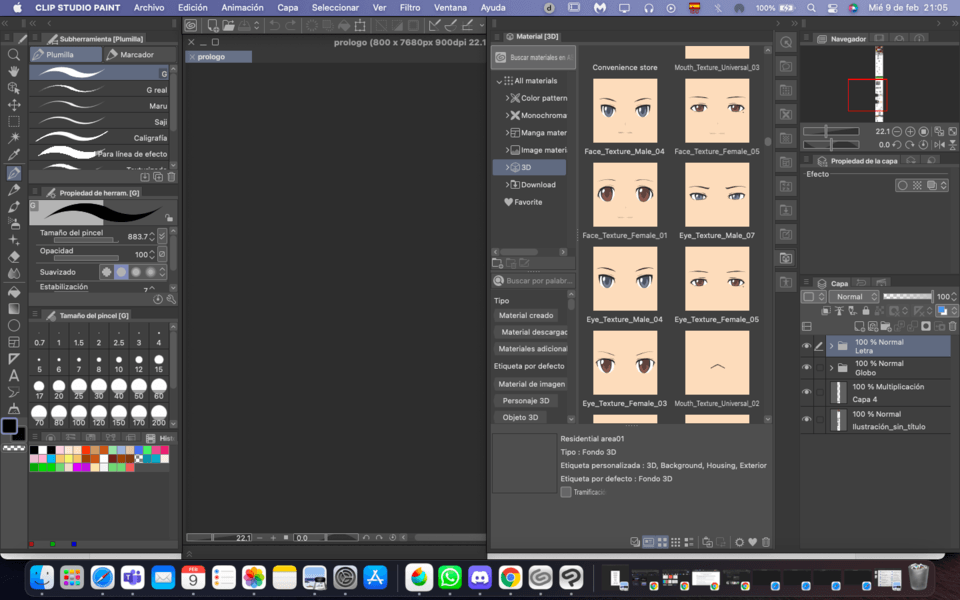Enable the Tramificación checkbox
Image resolution: width=960 pixels, height=600 pixels.
(x=566, y=492)
